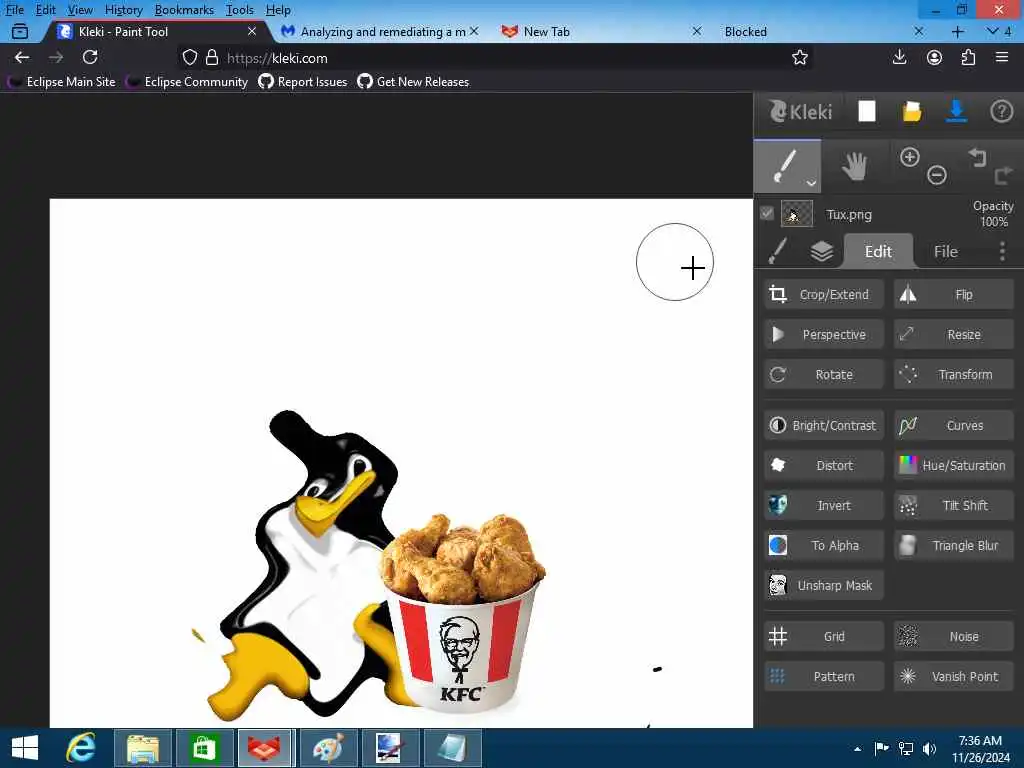Click the kleki.com address bar
Image resolution: width=1024 pixels, height=768 pixels.
tap(496, 57)
